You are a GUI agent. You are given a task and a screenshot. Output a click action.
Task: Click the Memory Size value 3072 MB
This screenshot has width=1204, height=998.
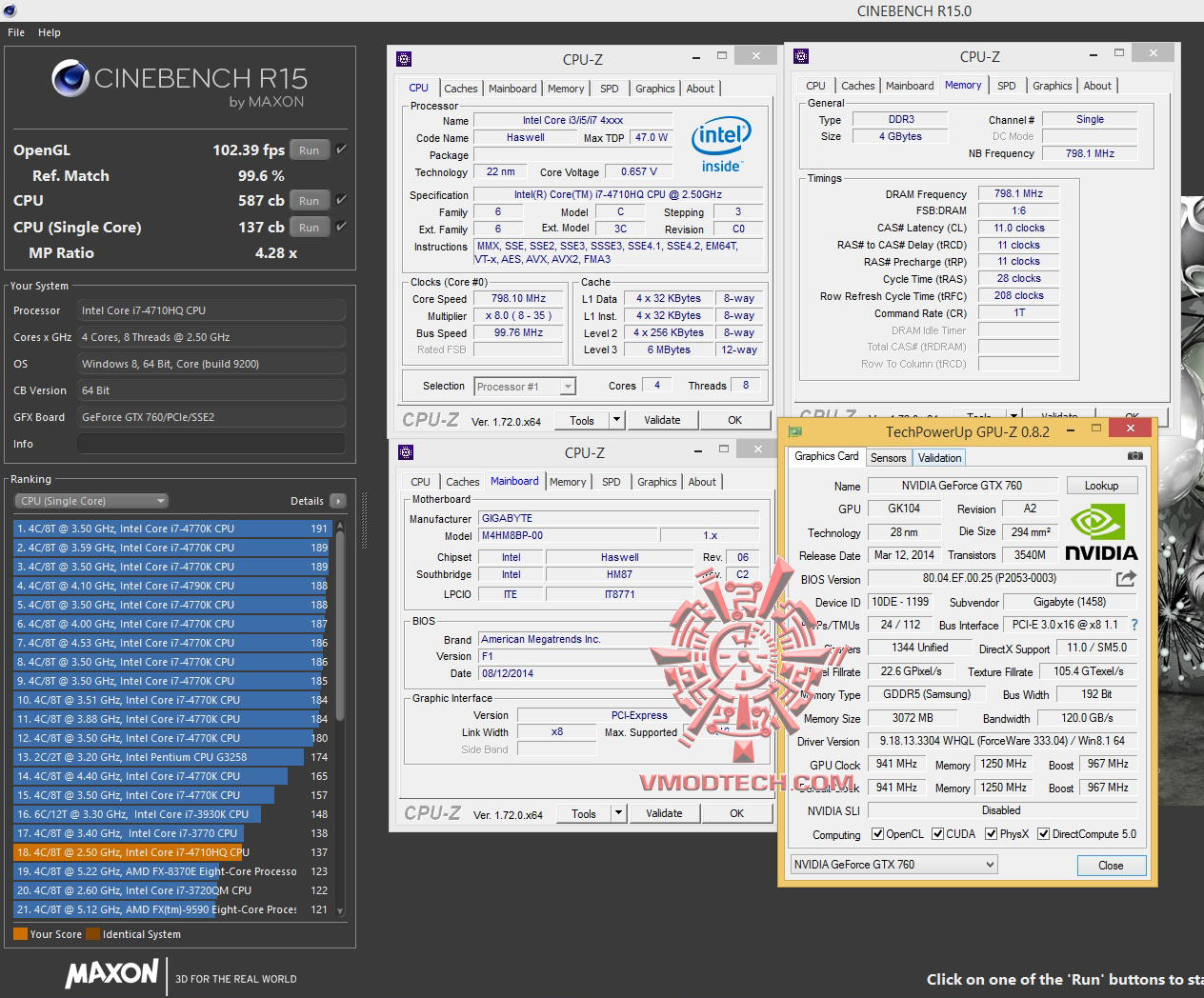click(x=912, y=718)
